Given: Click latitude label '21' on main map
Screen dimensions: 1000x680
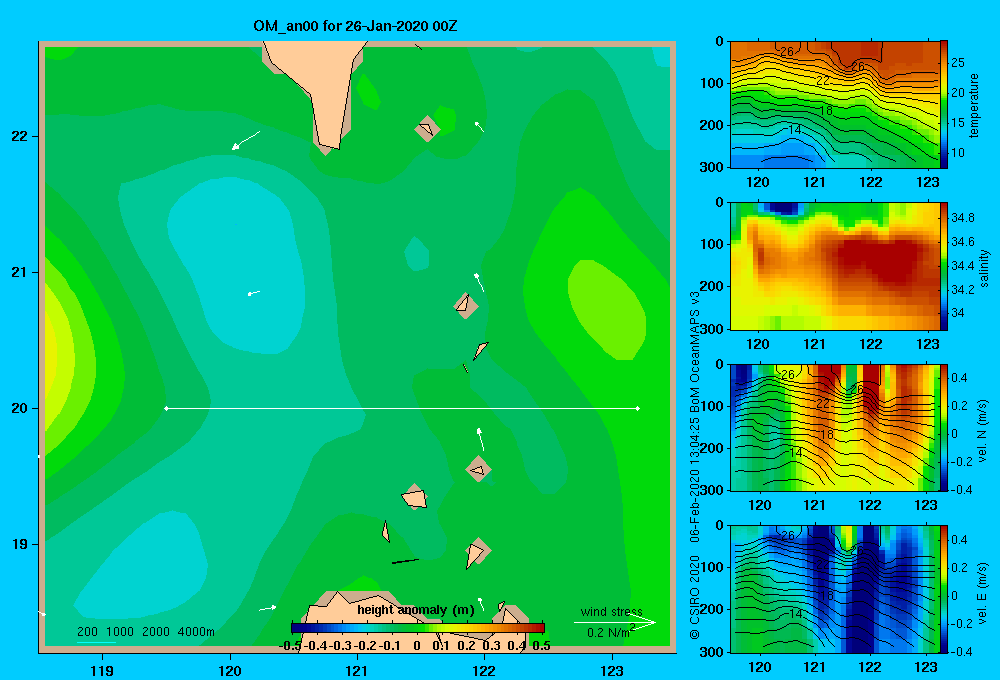Looking at the screenshot, I should [20, 272].
